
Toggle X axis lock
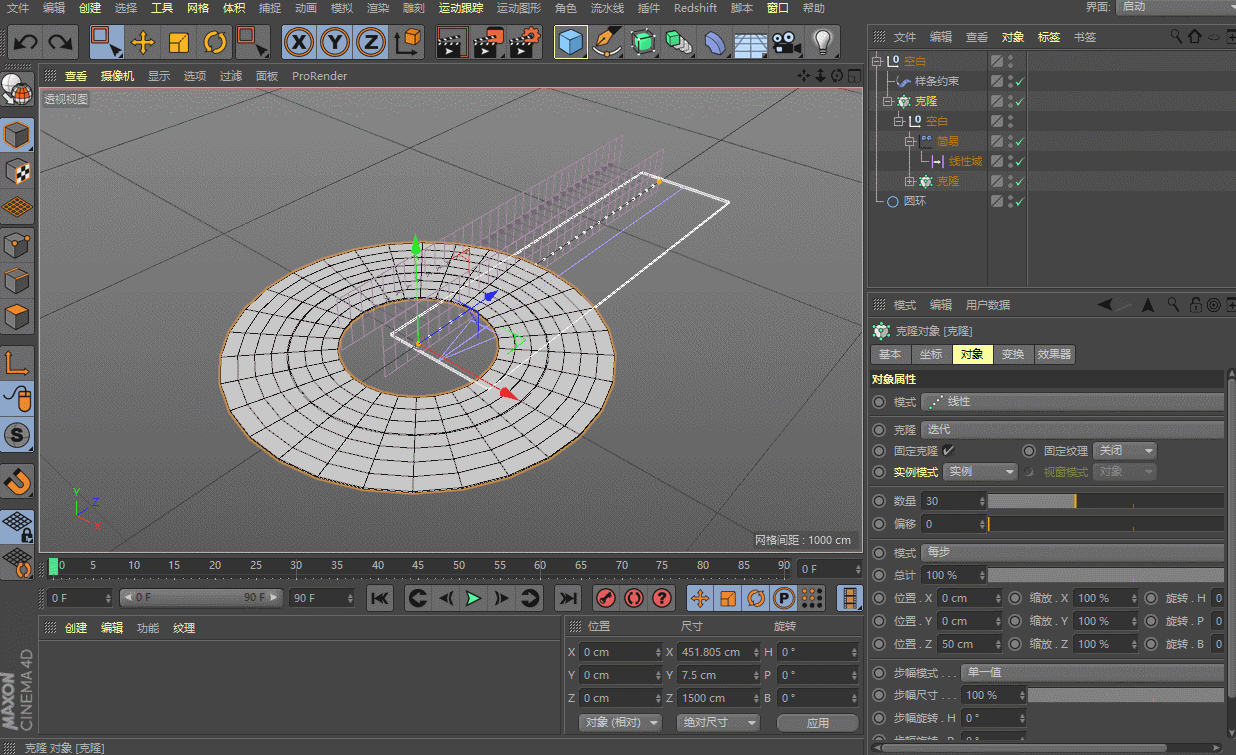click(x=298, y=42)
